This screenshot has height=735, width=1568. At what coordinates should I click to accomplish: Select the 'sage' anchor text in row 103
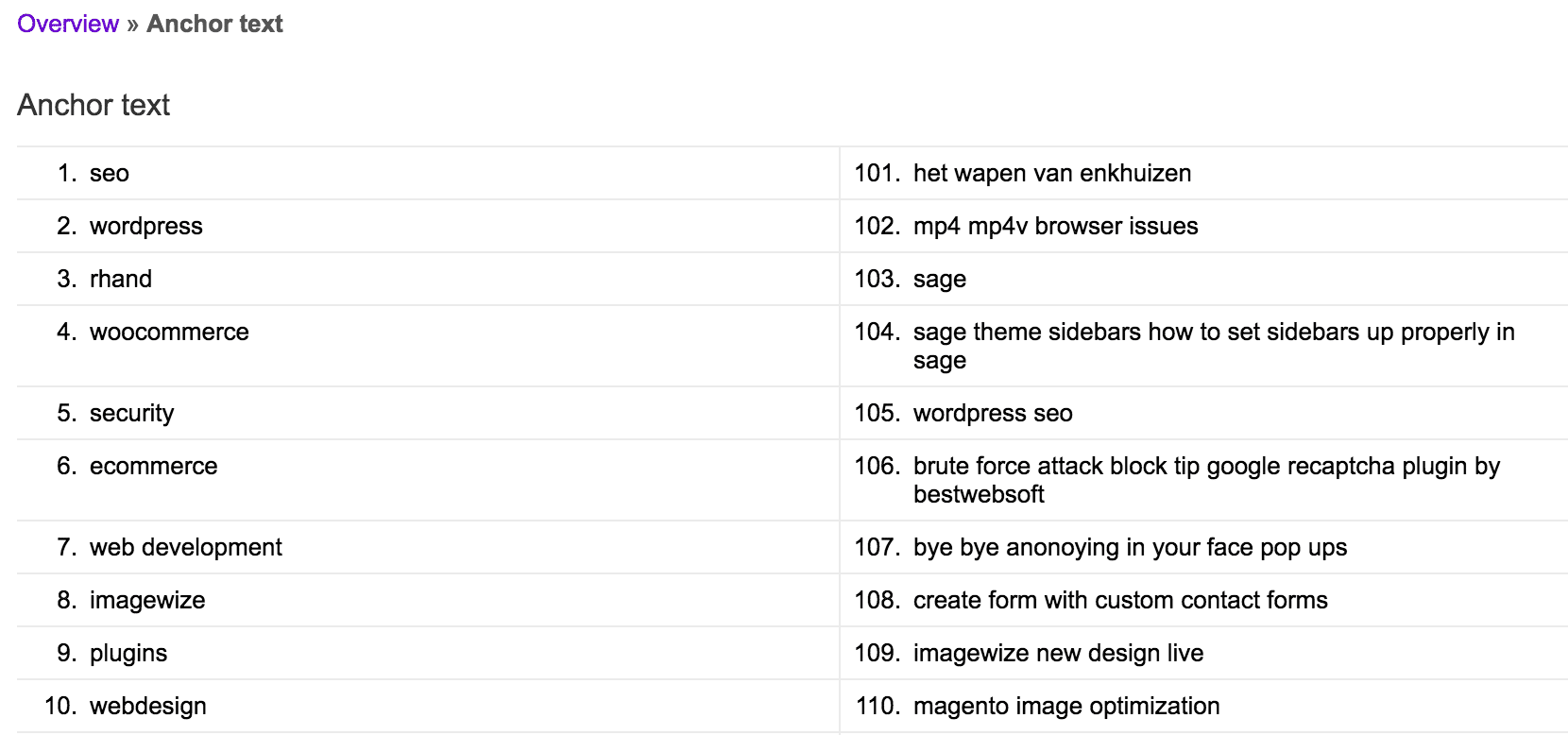940,279
